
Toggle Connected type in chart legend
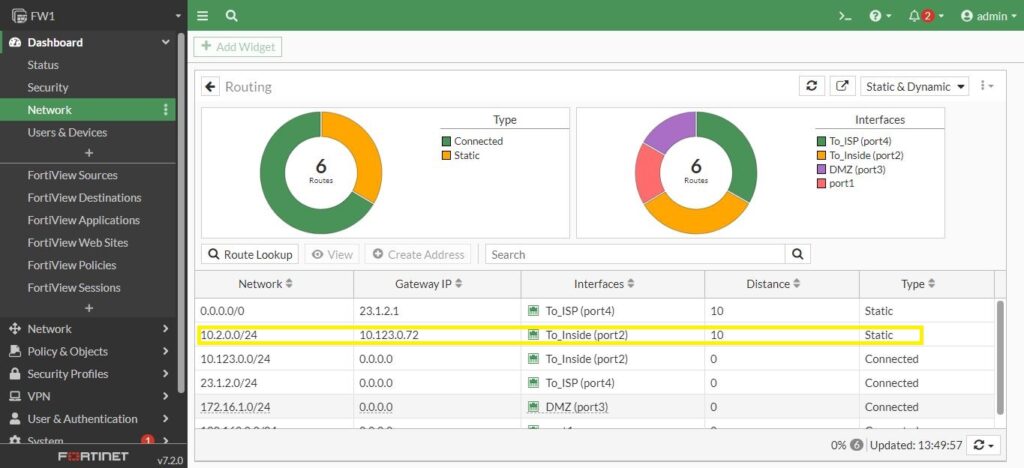tap(478, 141)
